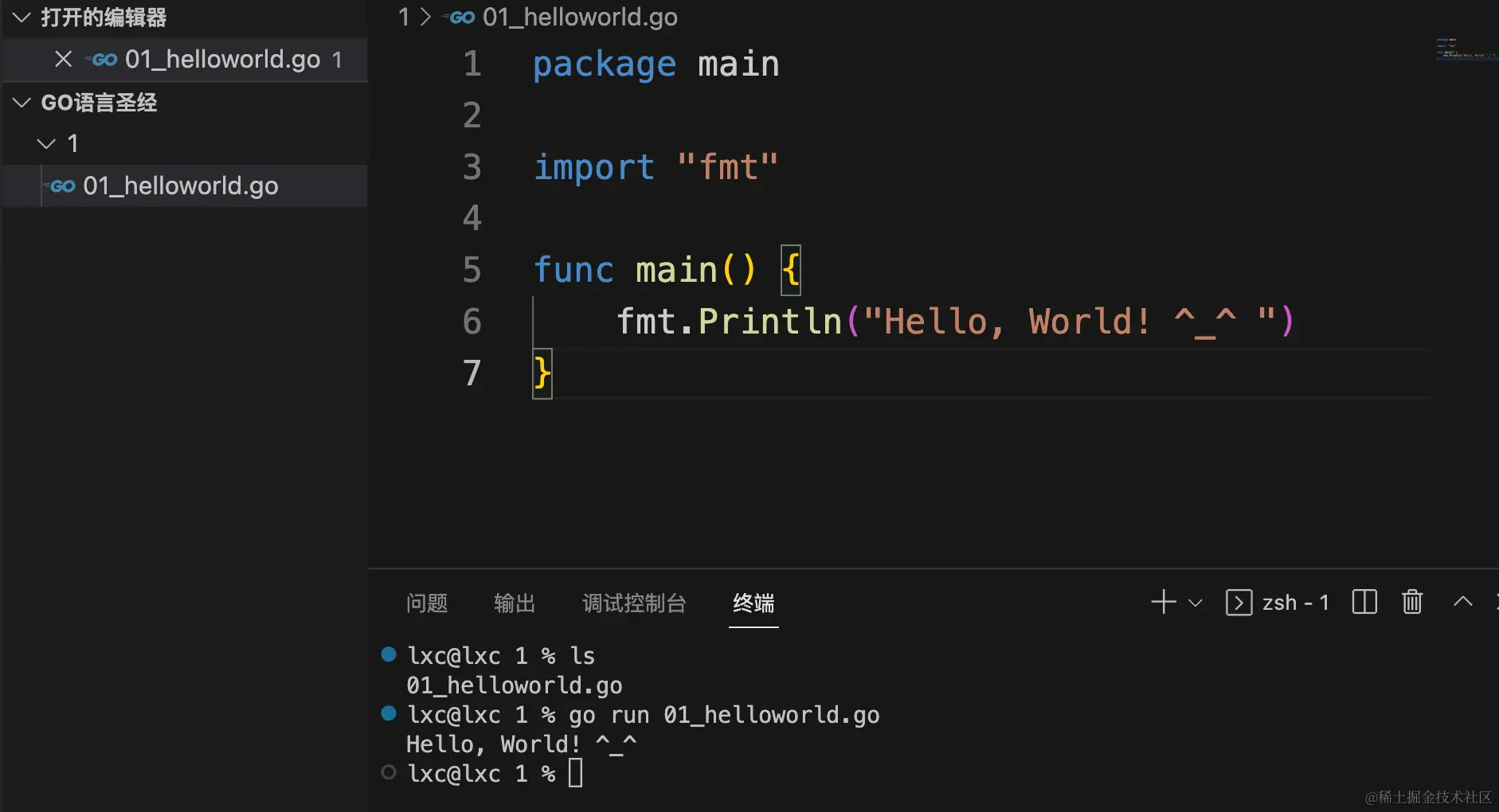
Task: Click the split terminal icon
Action: (1364, 602)
